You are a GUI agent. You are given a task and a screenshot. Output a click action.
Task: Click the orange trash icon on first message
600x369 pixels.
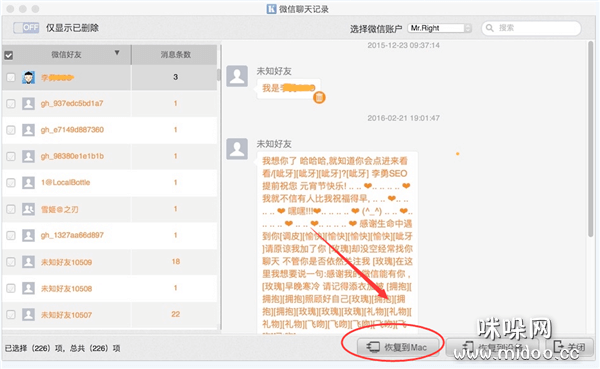click(x=319, y=98)
